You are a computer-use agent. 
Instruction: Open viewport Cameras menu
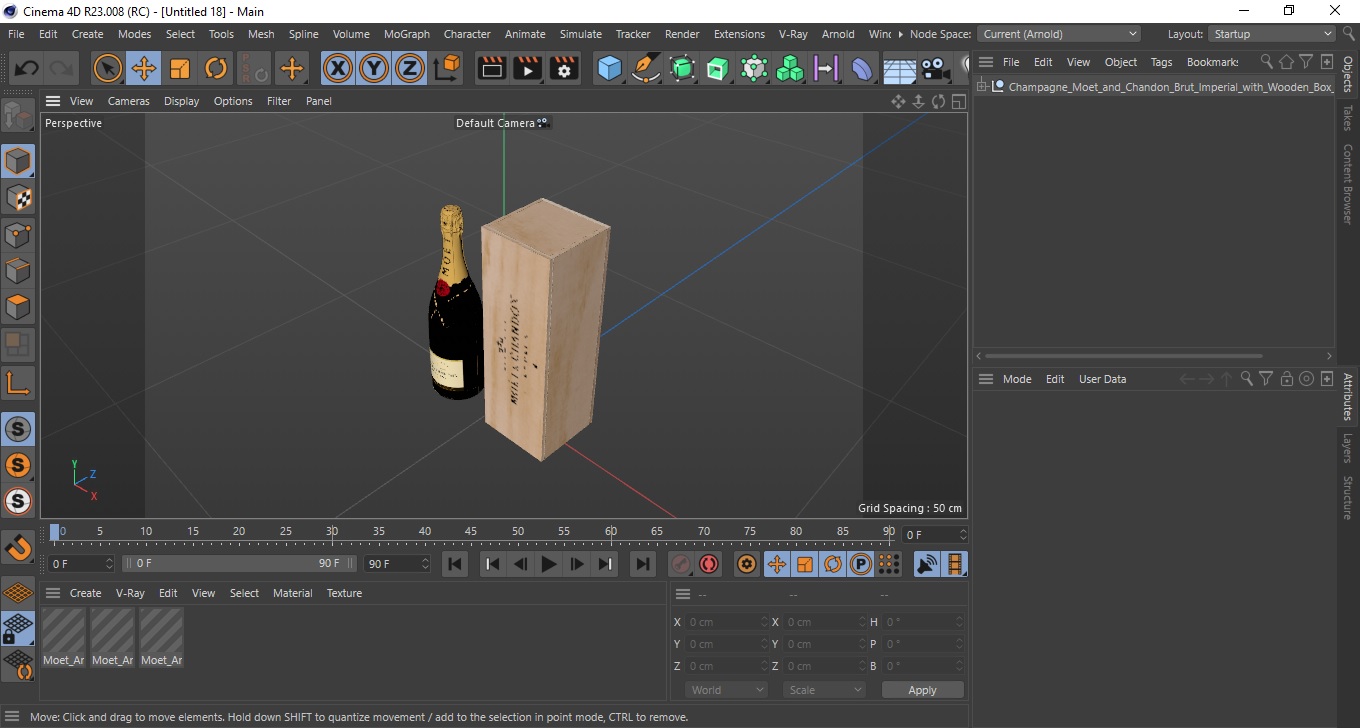pos(129,101)
